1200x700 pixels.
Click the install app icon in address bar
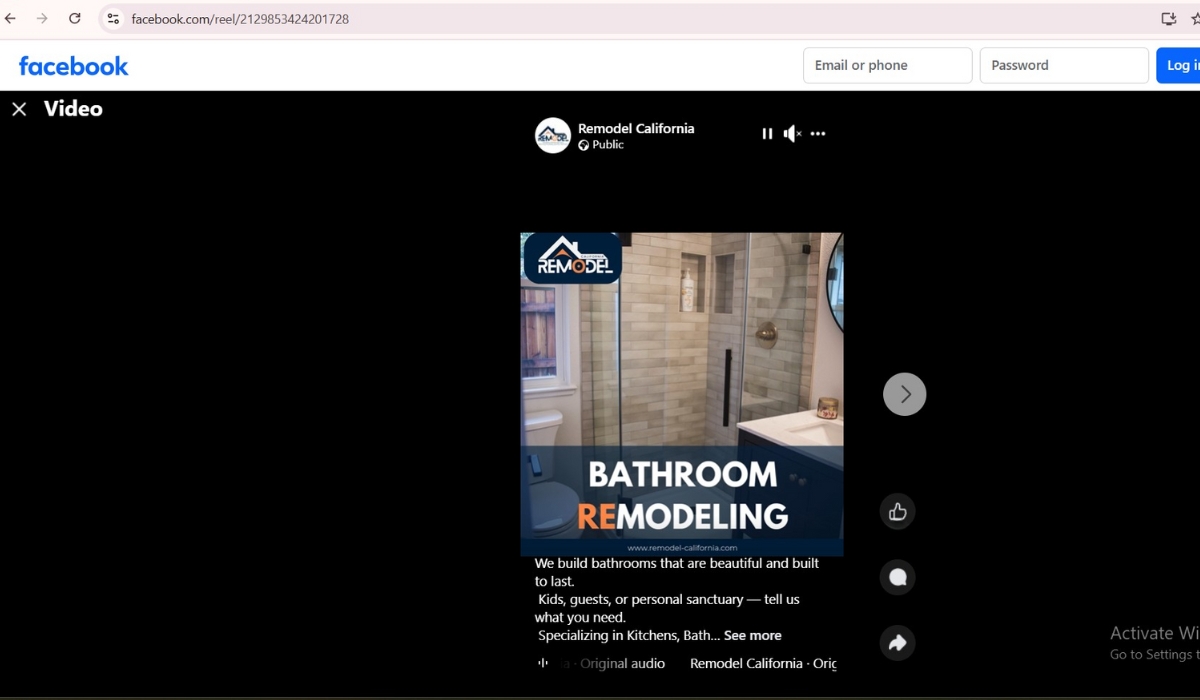click(1168, 19)
